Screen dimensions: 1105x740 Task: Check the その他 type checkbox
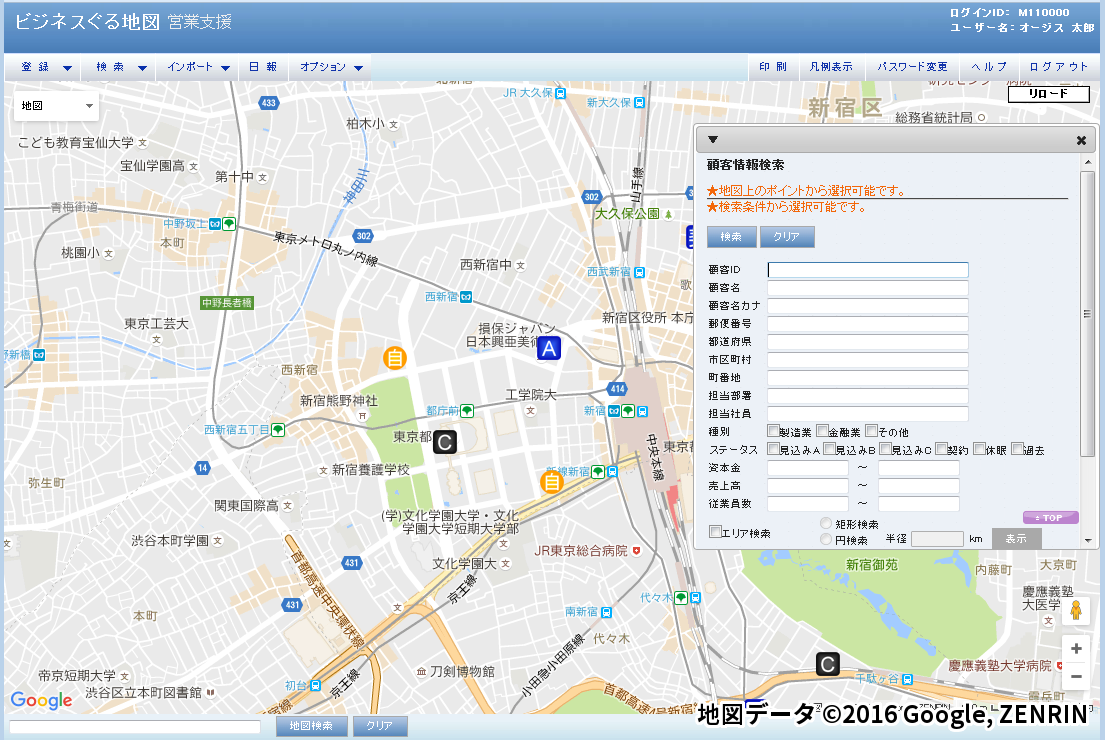tap(872, 431)
